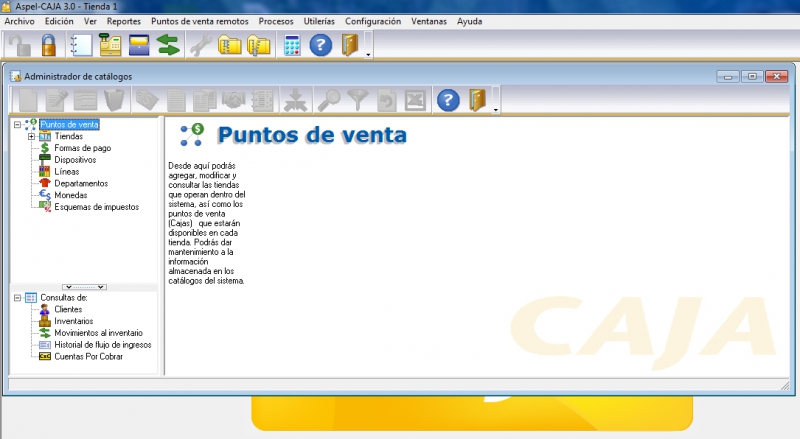Click the price tag icon in catalog toolbar
Screen dimensions: 800x439
147,100
